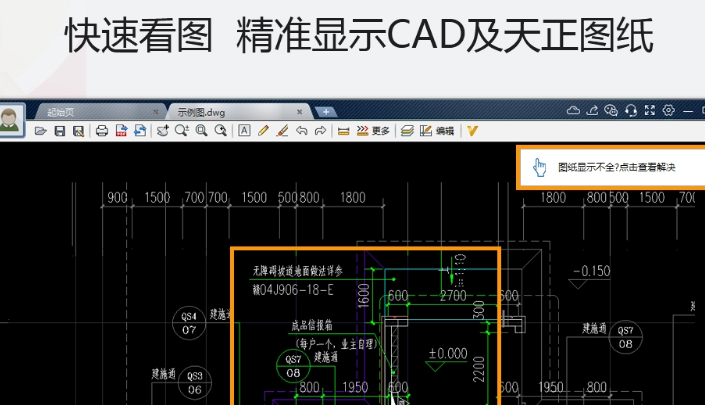705x405 pixels.
Task: Open a new tab with the plus button
Action: [326, 112]
